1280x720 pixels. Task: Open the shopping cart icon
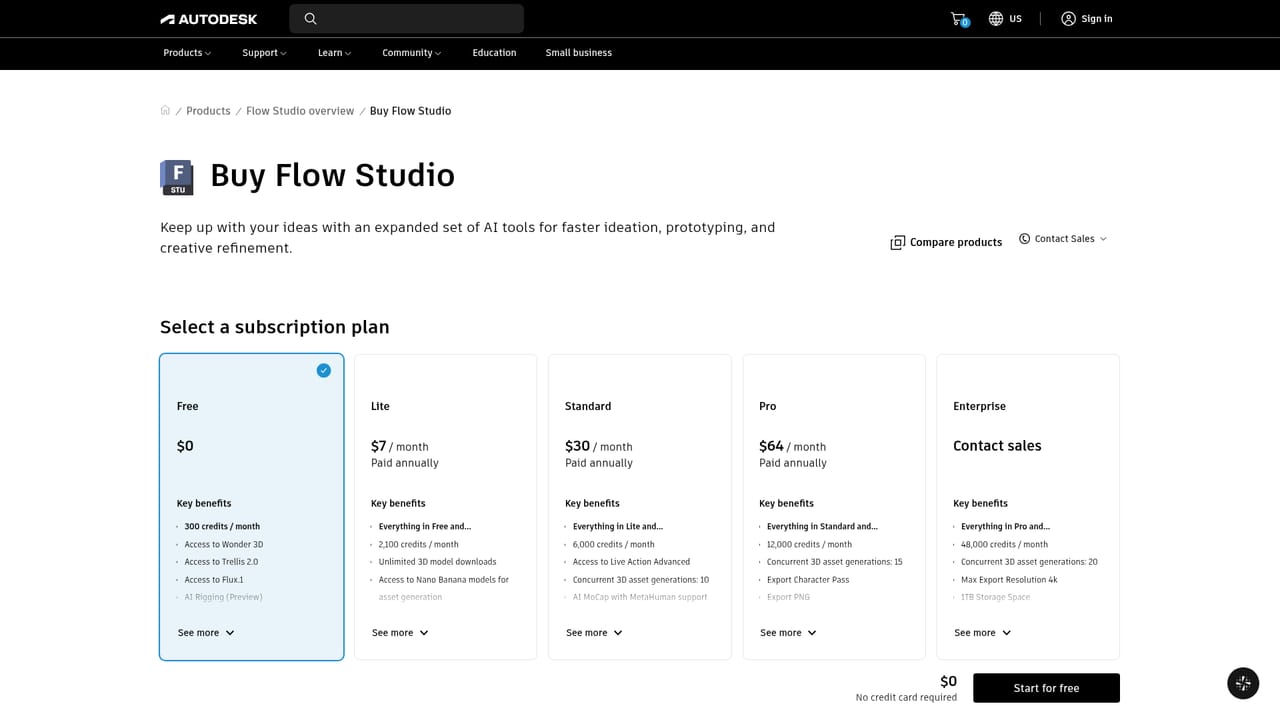[959, 19]
